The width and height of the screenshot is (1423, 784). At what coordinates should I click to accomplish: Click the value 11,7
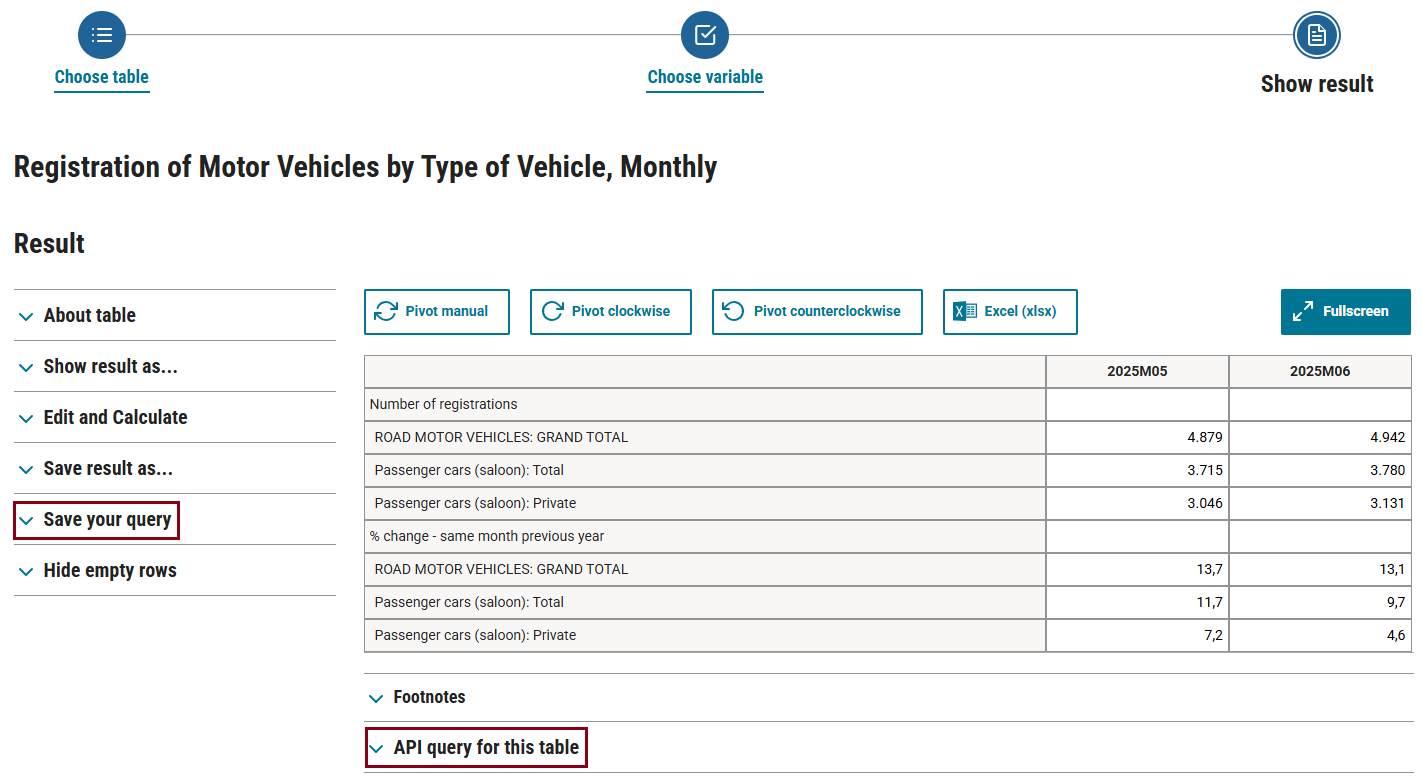[1209, 602]
